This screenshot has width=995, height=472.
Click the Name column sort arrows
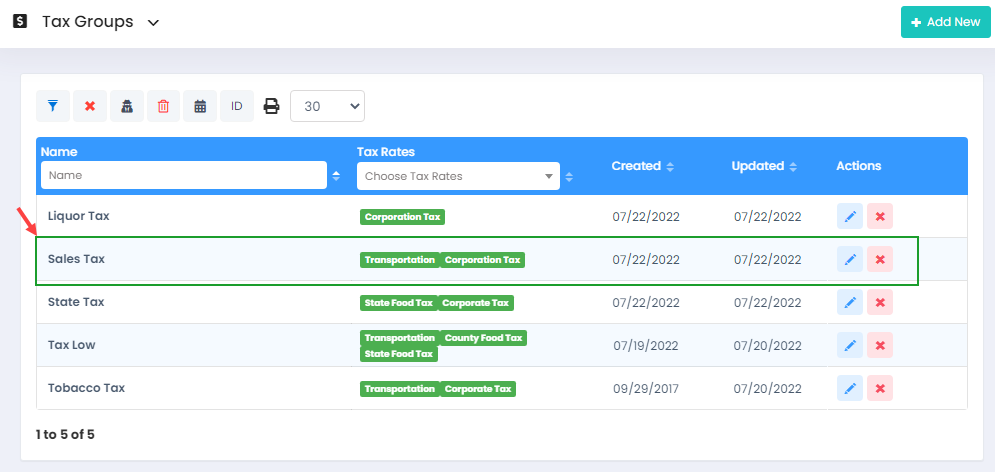pos(336,176)
